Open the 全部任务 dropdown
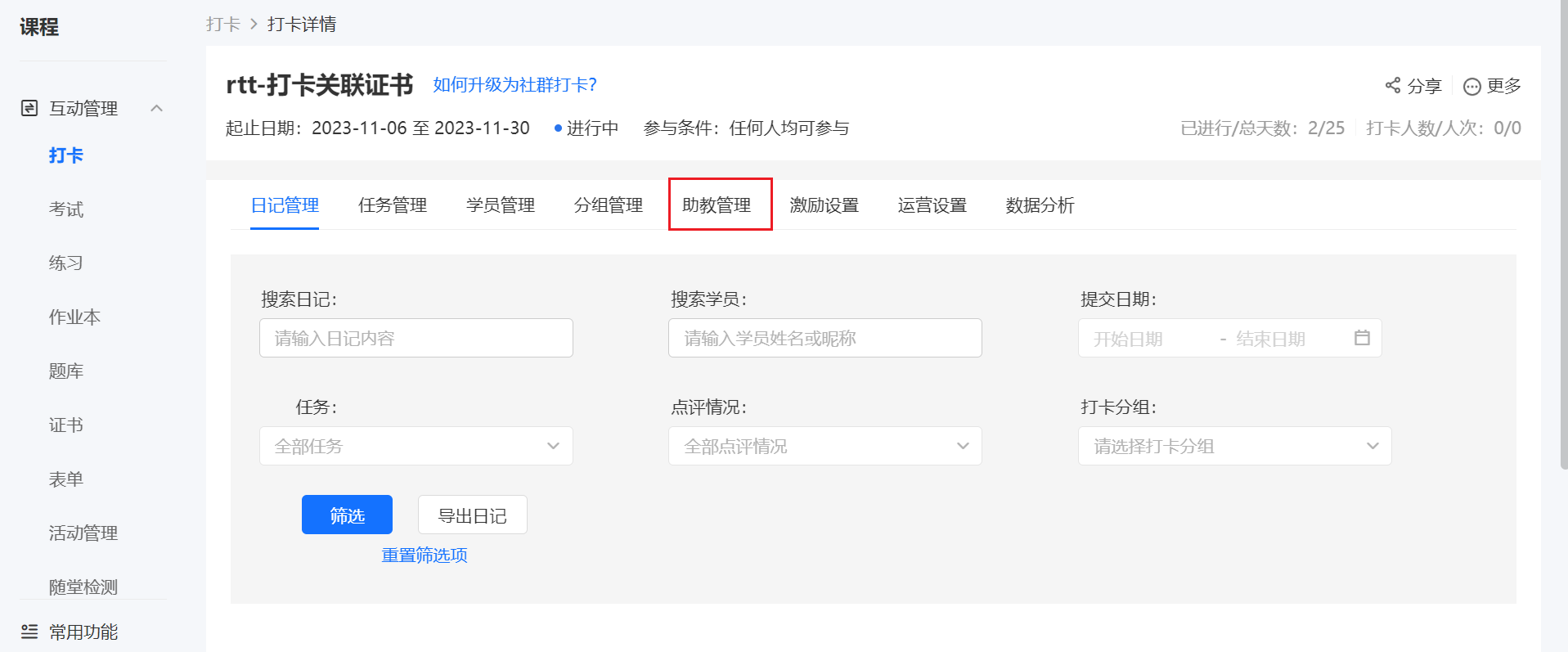Screen dimensions: 1568x652 [416, 446]
